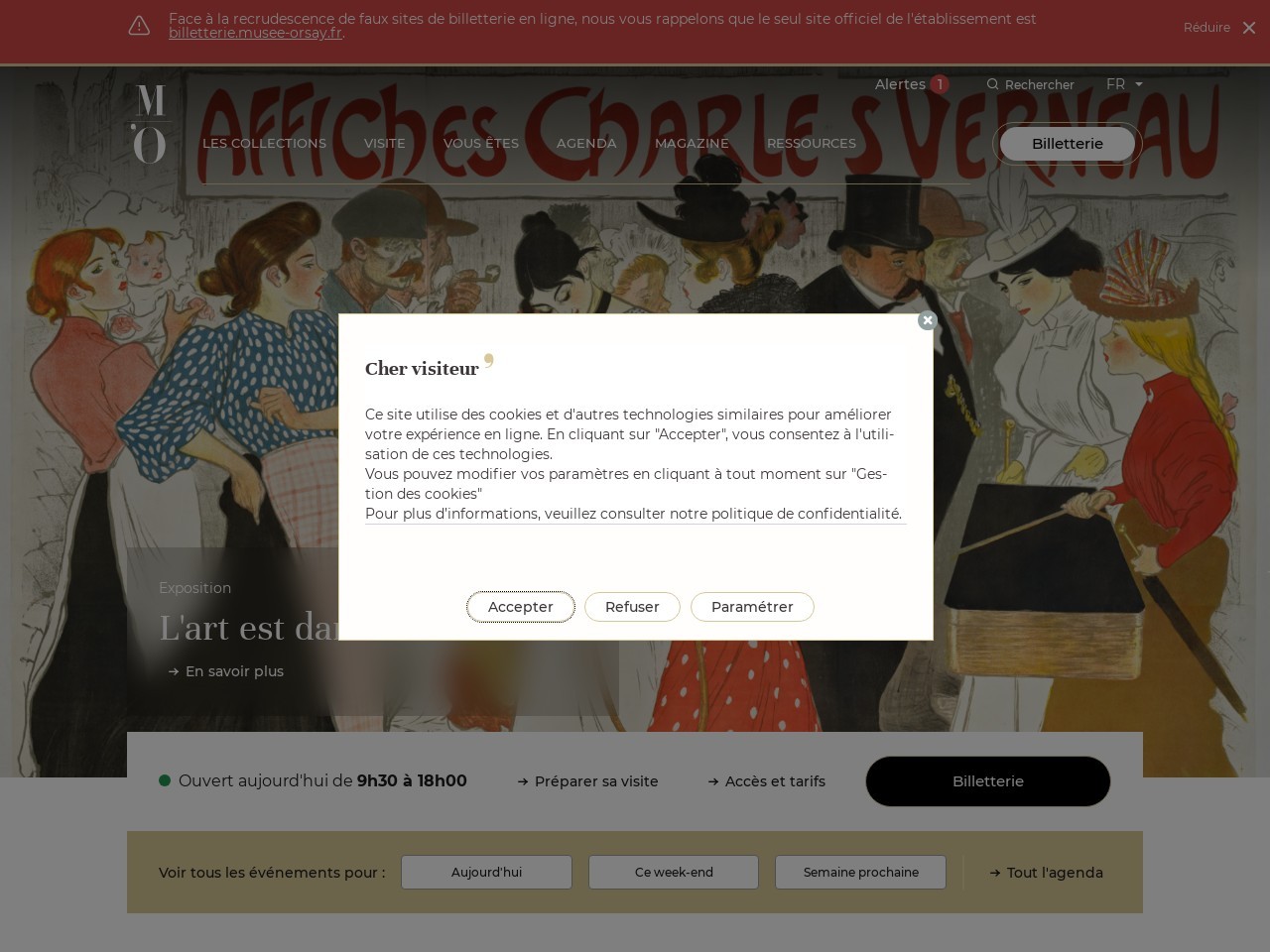
Task: Click the Exposition label on hero card
Action: (x=194, y=588)
